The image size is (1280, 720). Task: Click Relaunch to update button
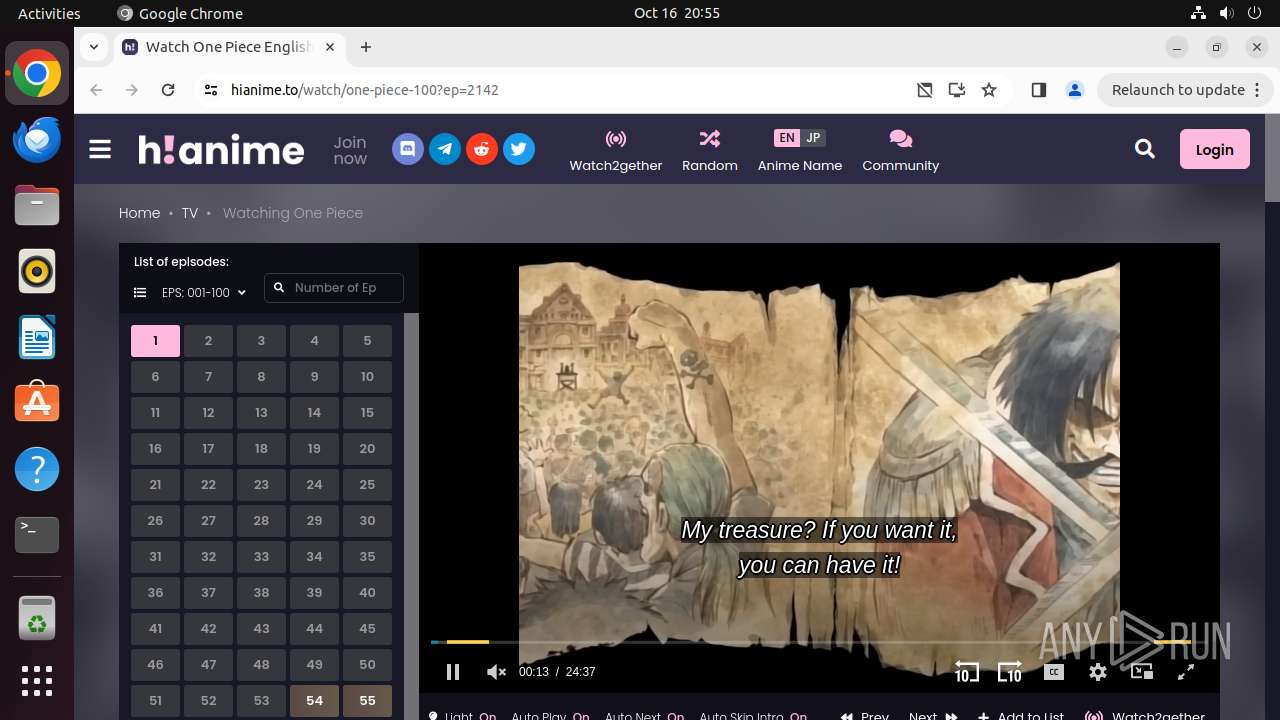1186,90
